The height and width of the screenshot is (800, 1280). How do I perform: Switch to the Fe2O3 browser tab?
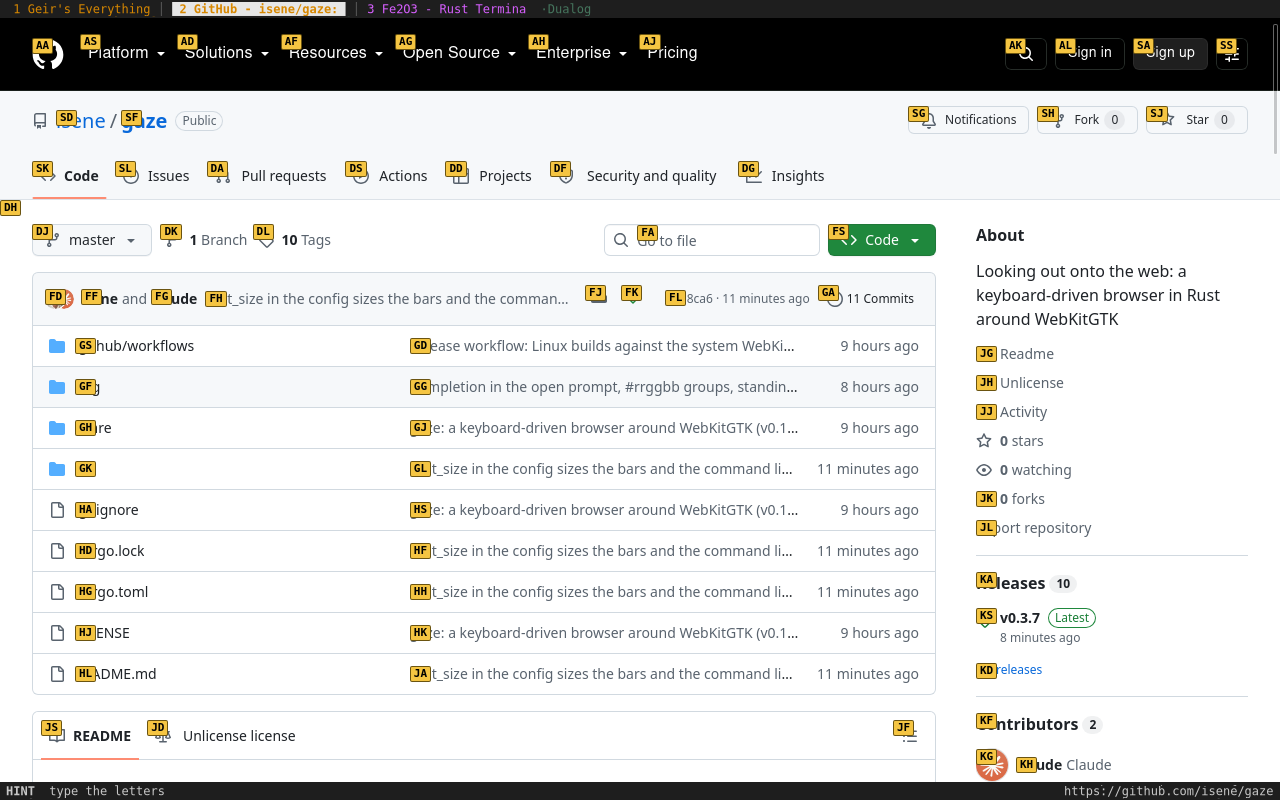pyautogui.click(x=446, y=9)
